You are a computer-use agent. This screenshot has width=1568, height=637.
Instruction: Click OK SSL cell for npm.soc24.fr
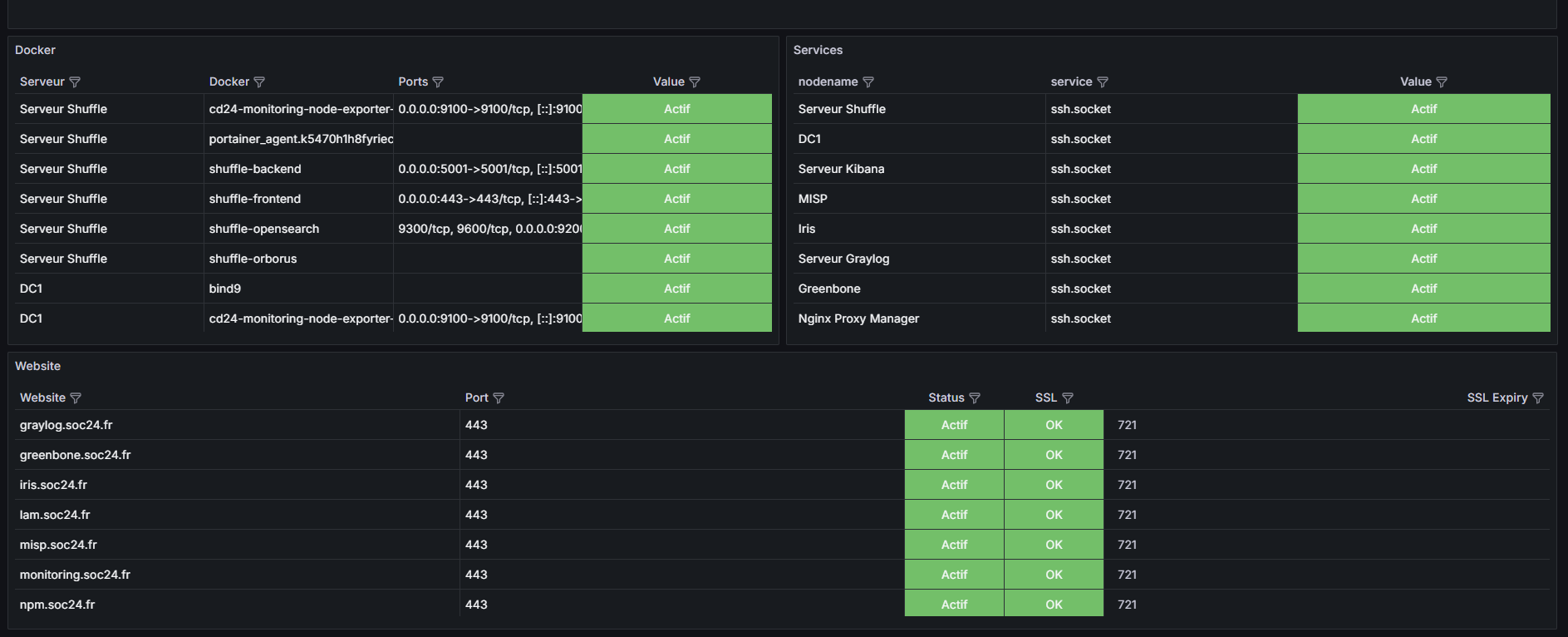coord(1054,605)
